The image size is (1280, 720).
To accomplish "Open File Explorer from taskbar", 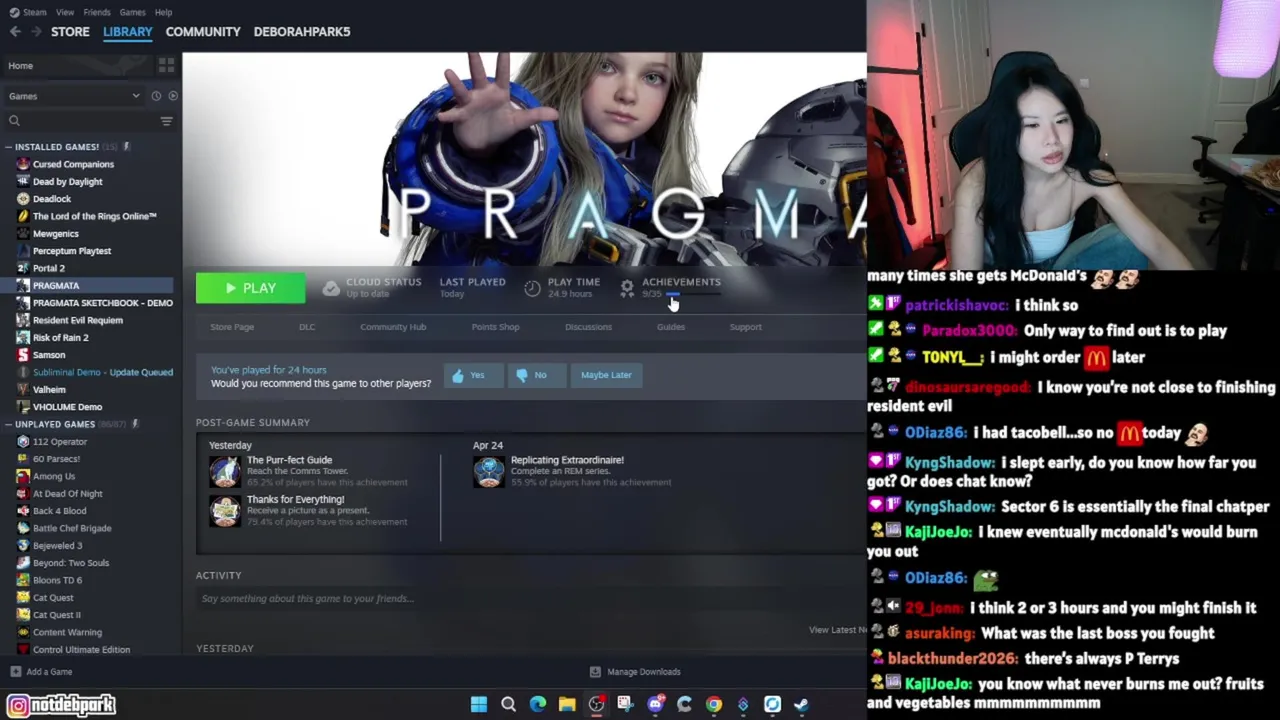I will pos(567,705).
